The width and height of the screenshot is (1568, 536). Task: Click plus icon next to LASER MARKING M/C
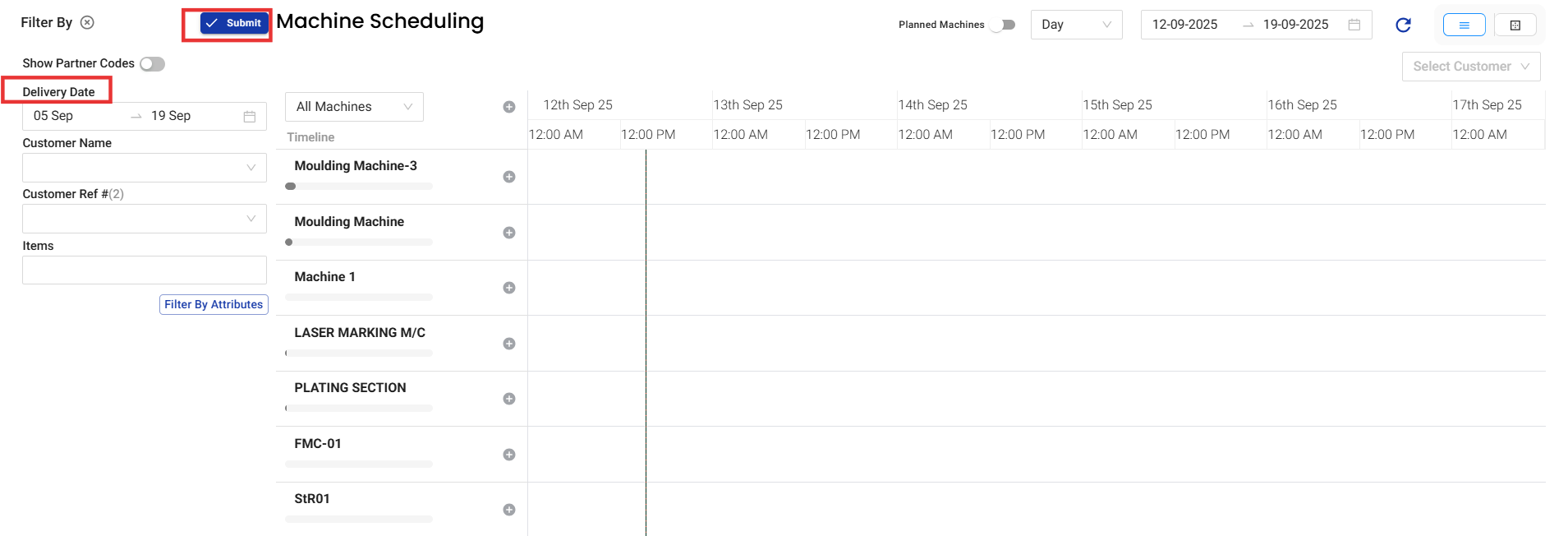tap(509, 344)
